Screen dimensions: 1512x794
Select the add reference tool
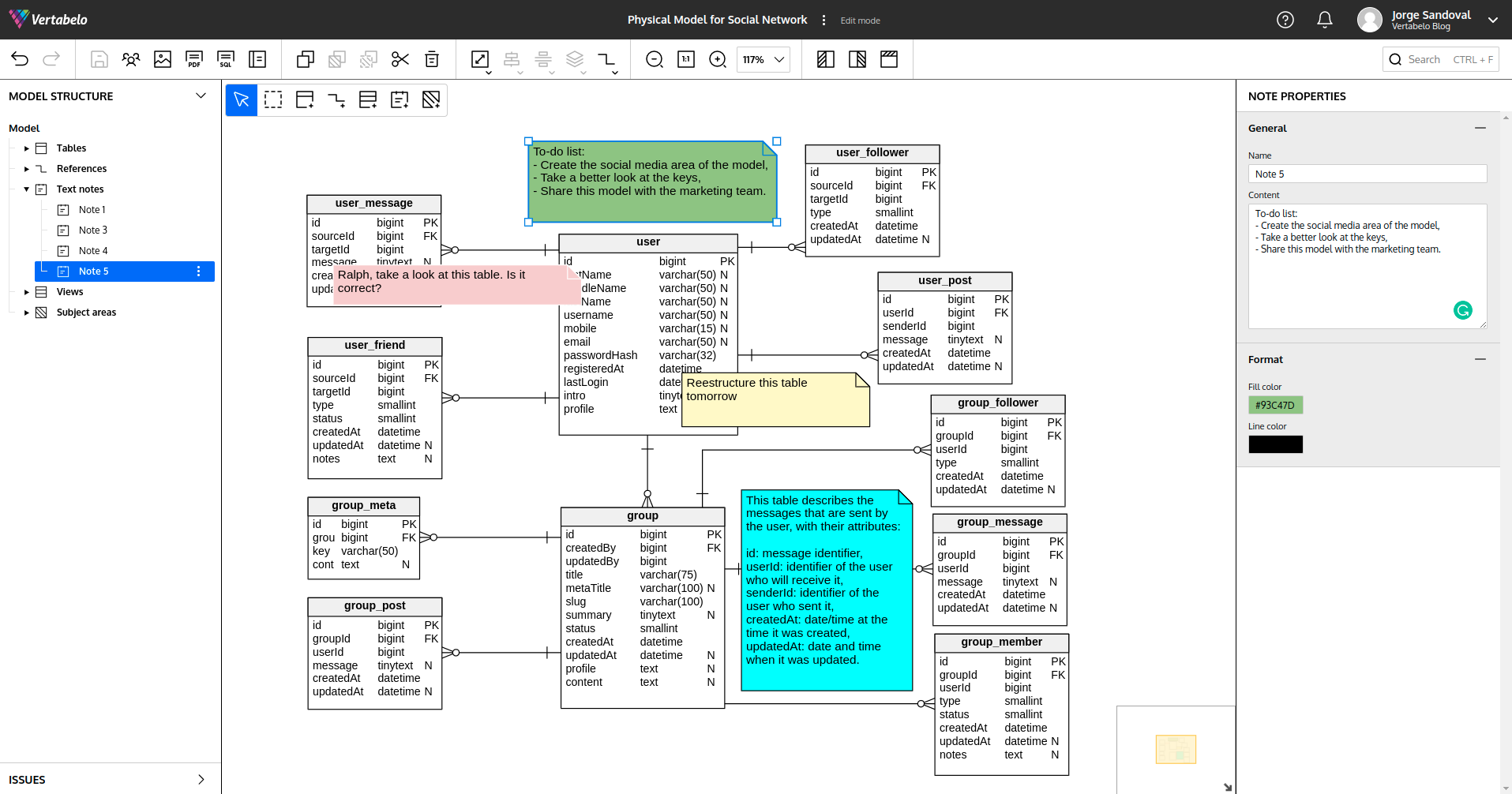coord(336,99)
